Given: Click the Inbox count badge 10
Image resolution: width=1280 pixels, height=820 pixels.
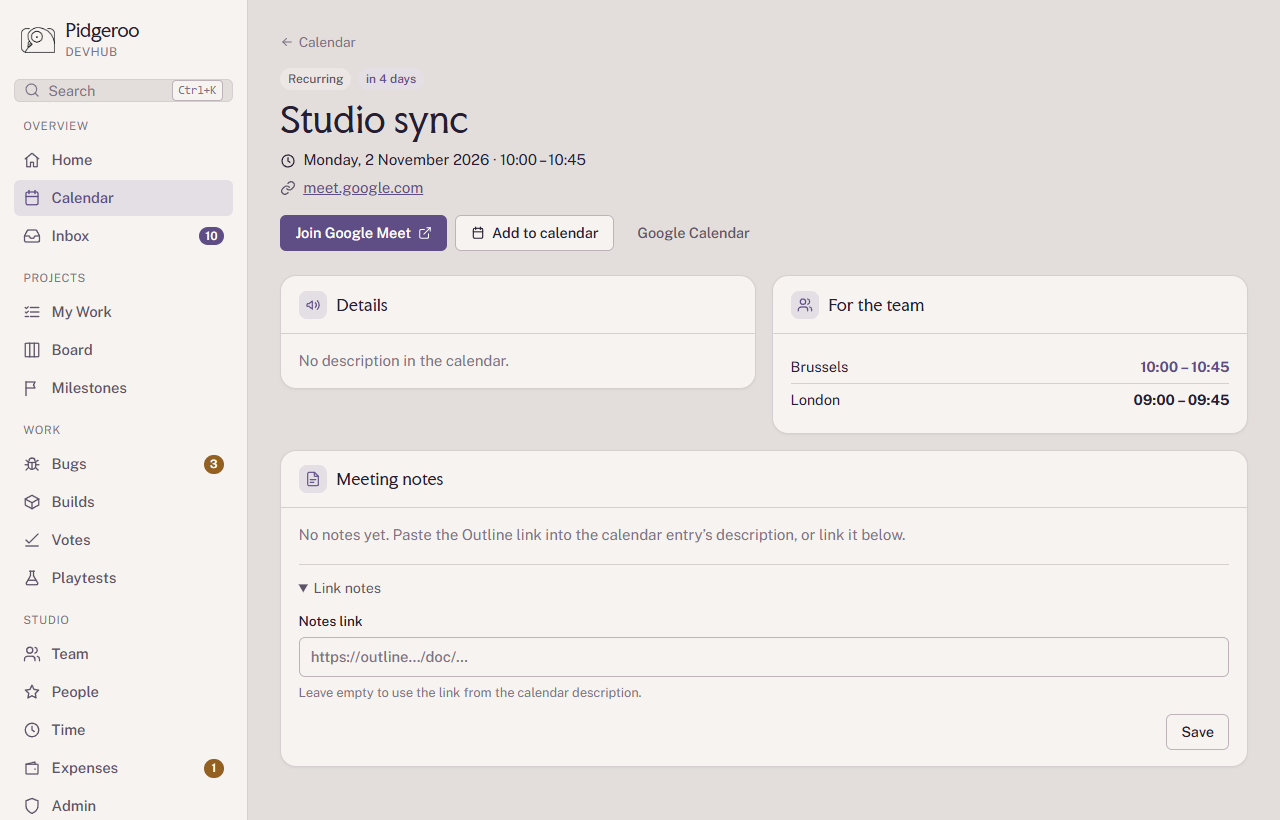Looking at the screenshot, I should [x=211, y=236].
